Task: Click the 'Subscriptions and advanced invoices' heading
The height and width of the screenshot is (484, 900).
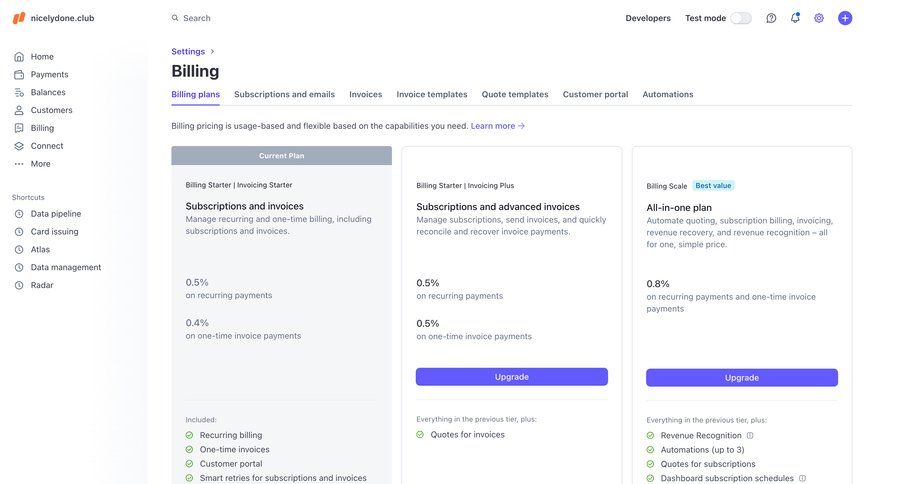Action: (x=498, y=207)
